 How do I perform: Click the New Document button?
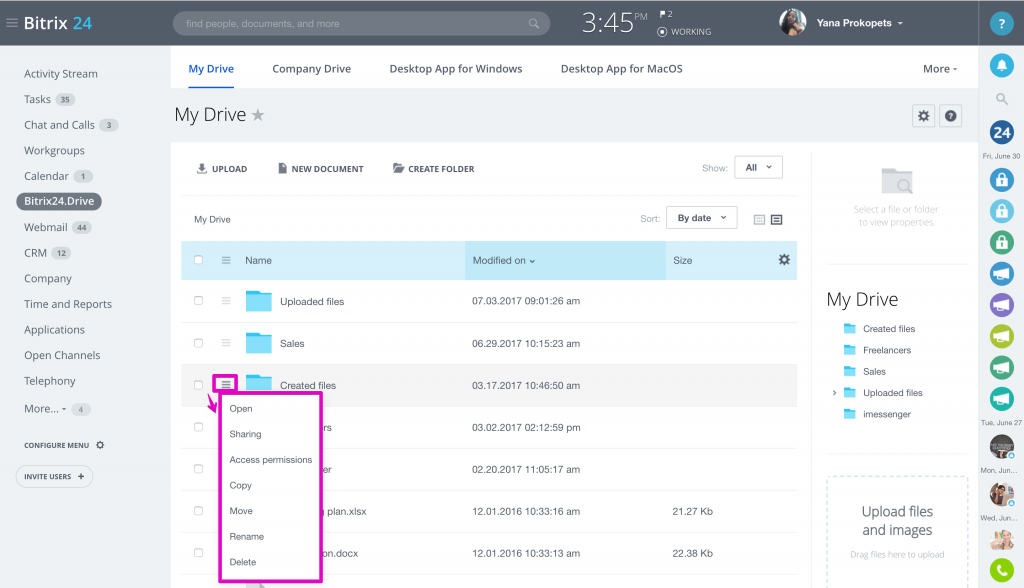coord(321,169)
